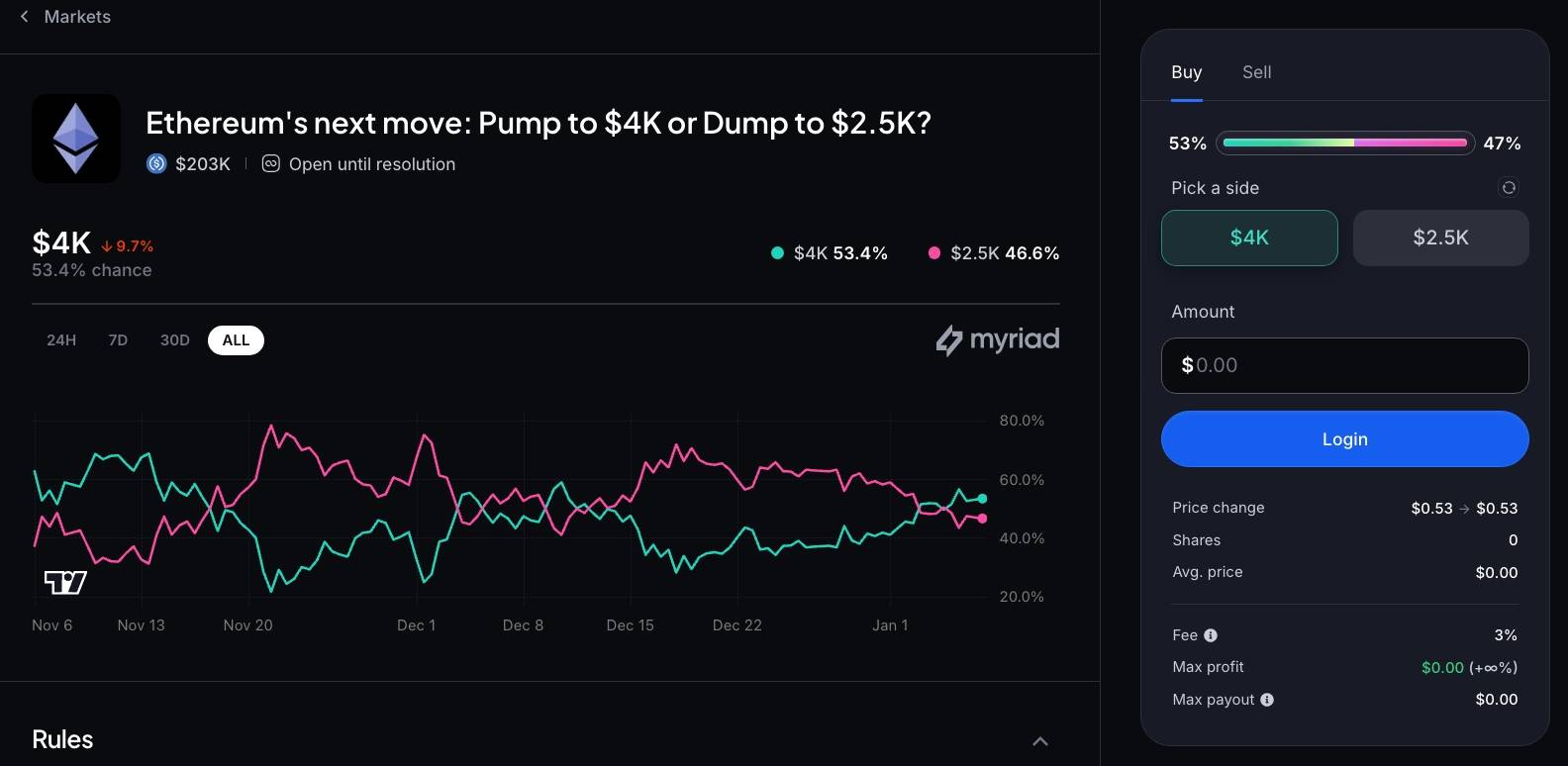Switch to the Sell tab

[1256, 72]
